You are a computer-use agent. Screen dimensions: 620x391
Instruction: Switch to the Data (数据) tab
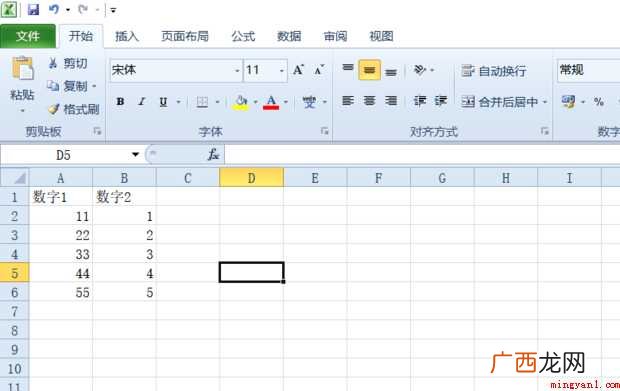(x=289, y=36)
